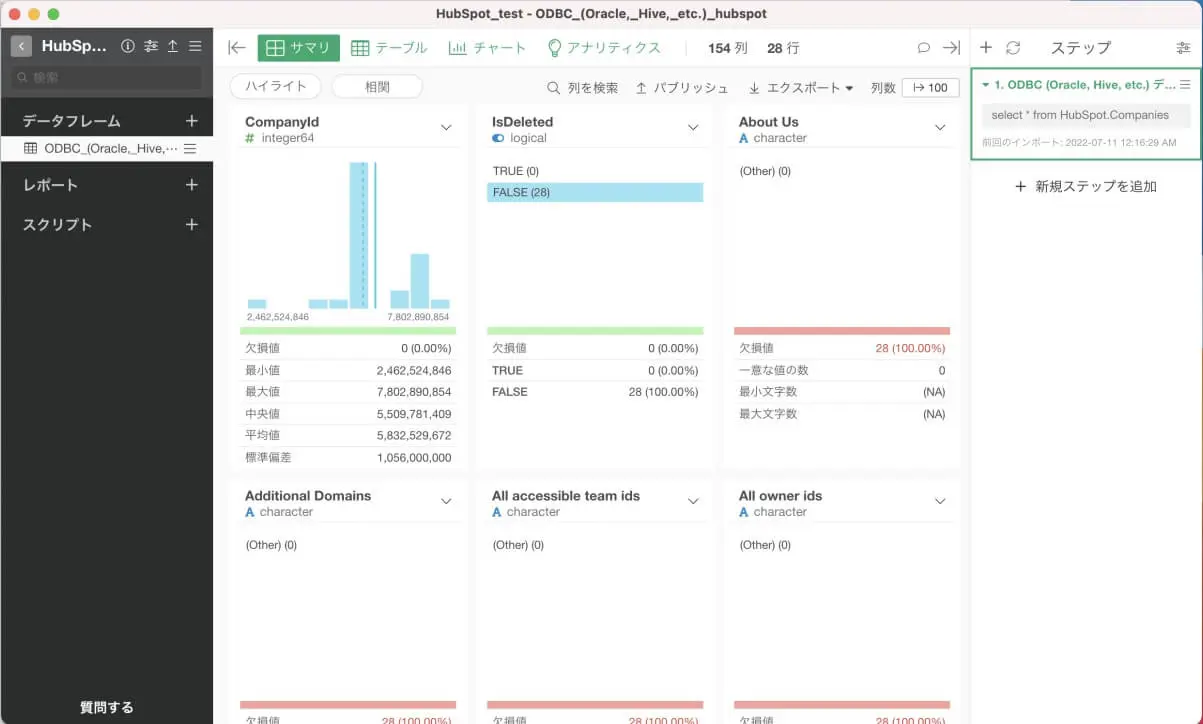Click 新規ステップを追加 button

pyautogui.click(x=1086, y=186)
